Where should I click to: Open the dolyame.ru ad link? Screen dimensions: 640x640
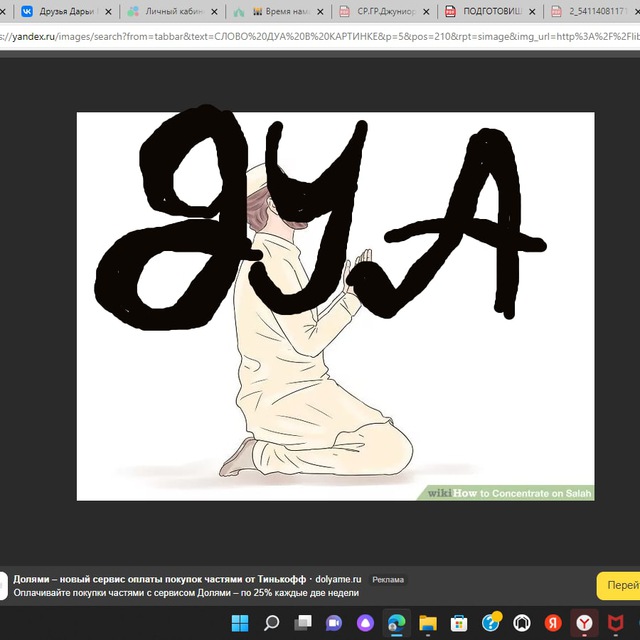pyautogui.click(x=338, y=579)
